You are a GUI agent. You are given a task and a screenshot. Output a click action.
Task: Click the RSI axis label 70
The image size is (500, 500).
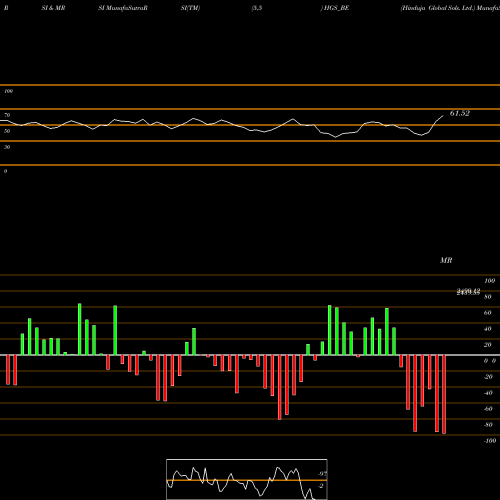tap(7, 115)
